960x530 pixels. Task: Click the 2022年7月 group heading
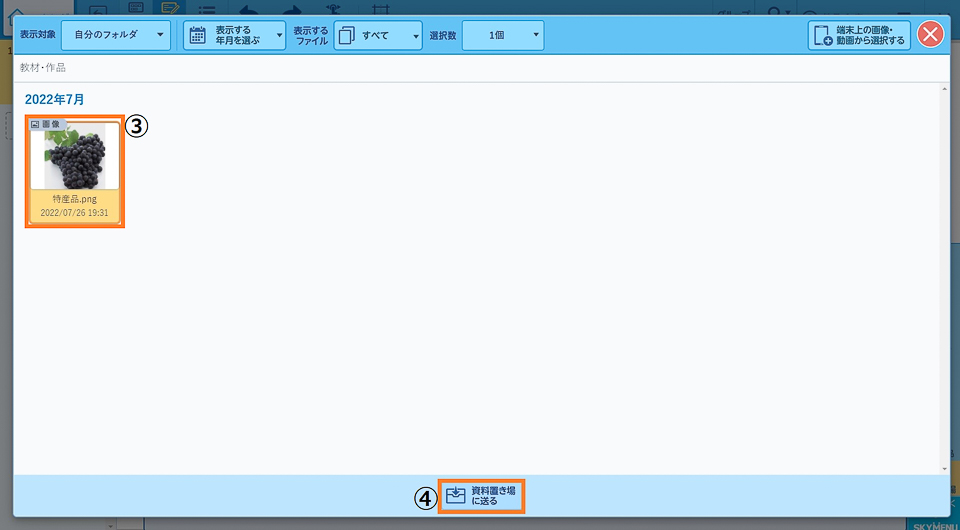pos(55,100)
